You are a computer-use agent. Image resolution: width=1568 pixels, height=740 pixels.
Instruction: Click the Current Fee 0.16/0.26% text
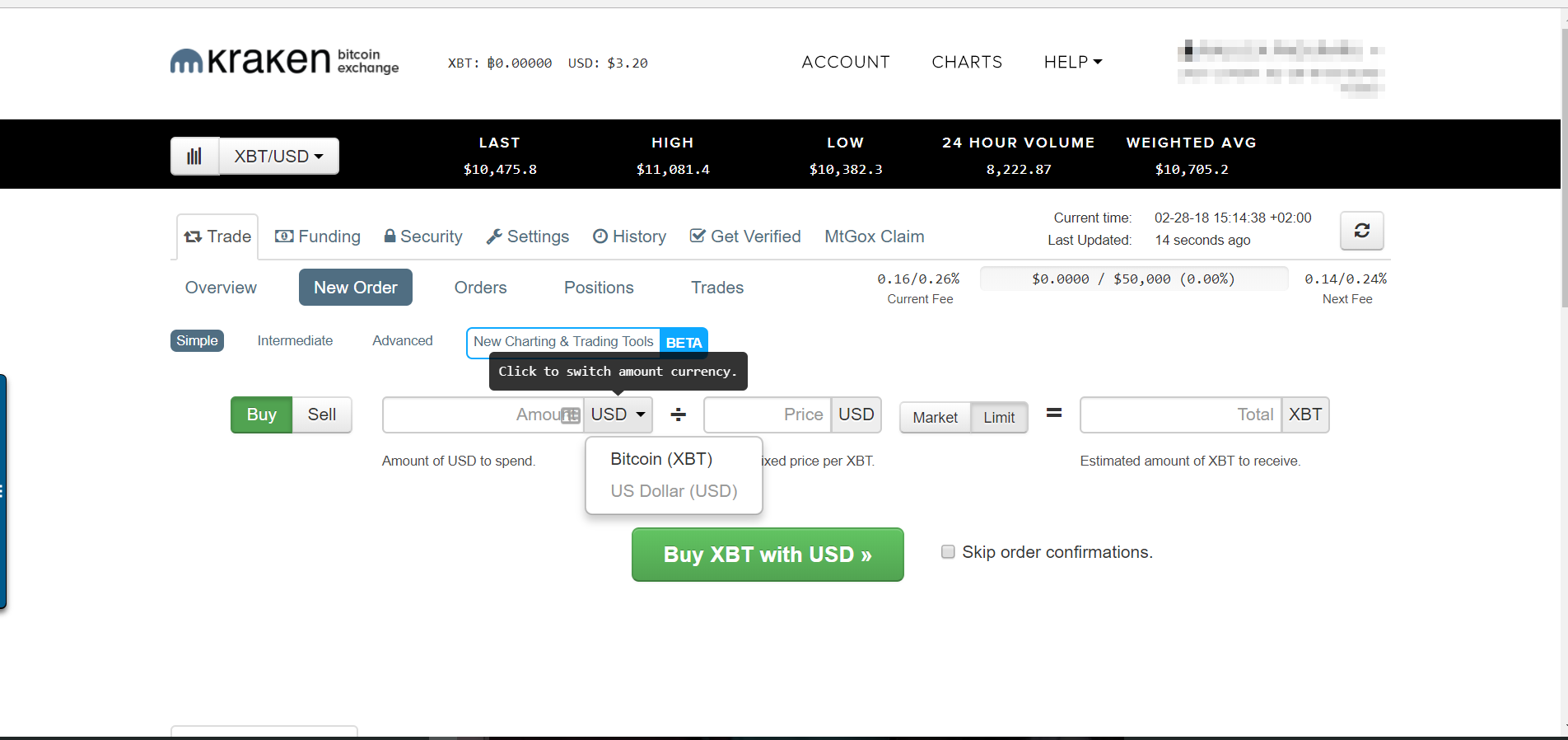pos(919,279)
